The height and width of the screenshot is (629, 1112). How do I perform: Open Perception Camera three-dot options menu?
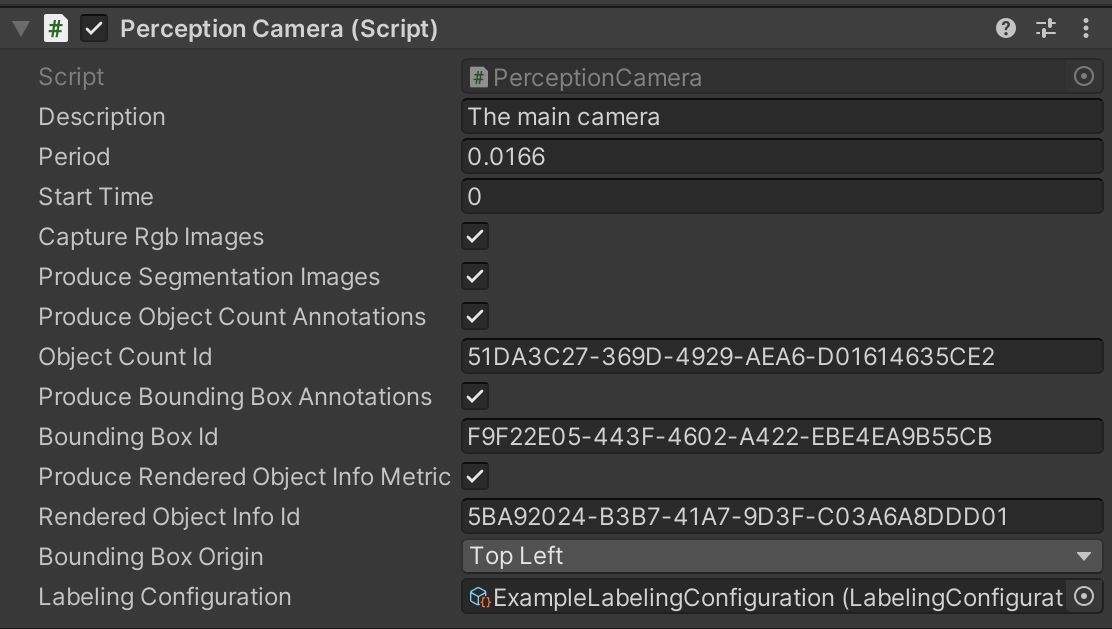1086,29
